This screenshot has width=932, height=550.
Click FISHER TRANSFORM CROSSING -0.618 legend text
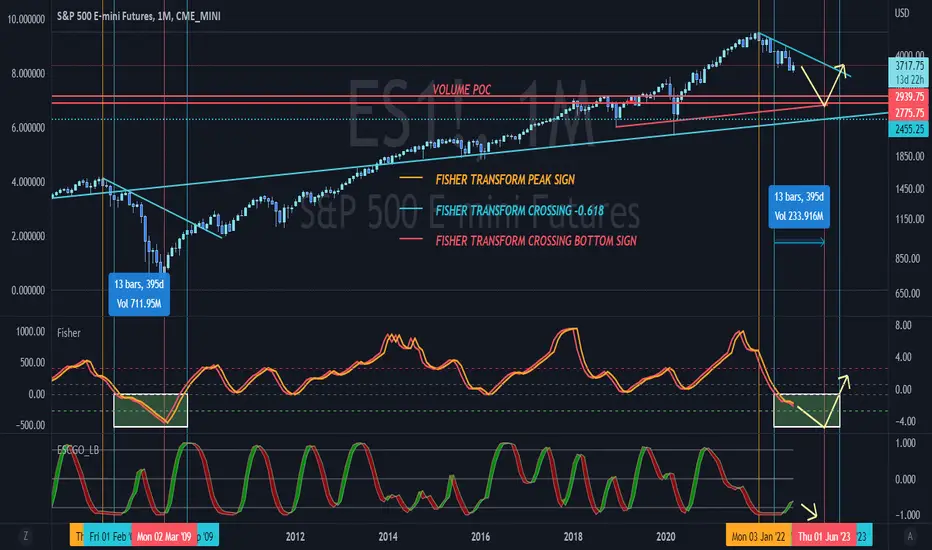pyautogui.click(x=519, y=210)
